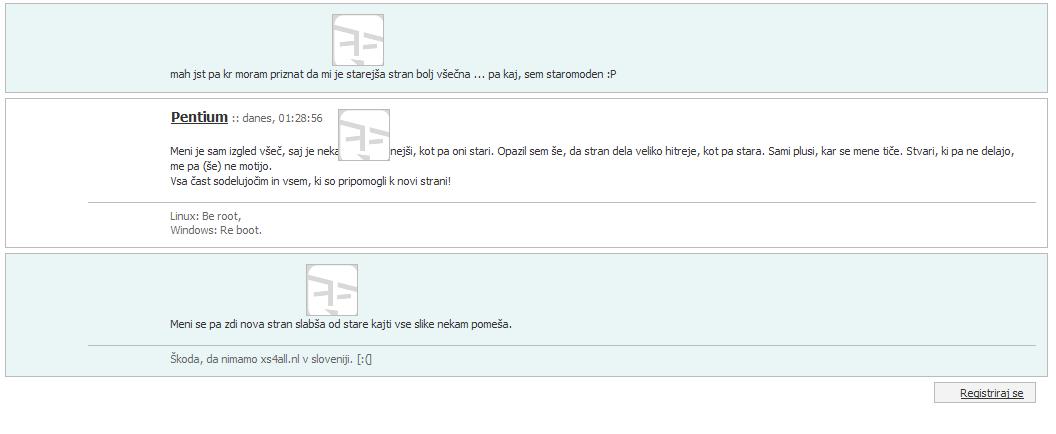The image size is (1056, 434).
Task: Click the signature line 'Windows: Re boot.'
Action: point(216,230)
